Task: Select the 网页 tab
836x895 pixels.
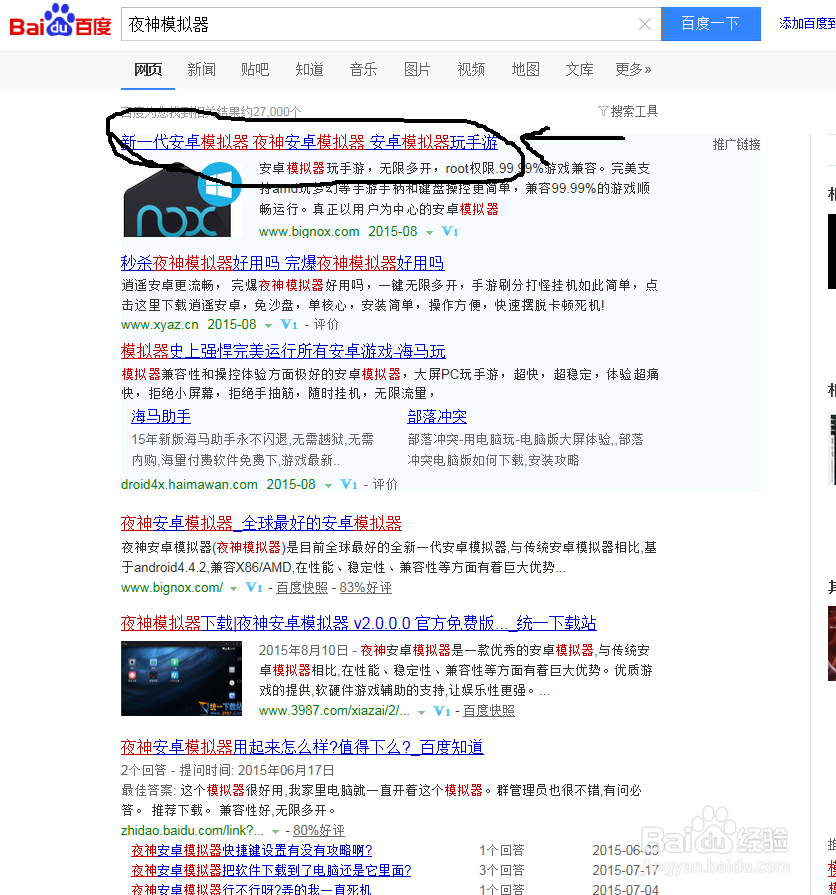Action: tap(148, 70)
